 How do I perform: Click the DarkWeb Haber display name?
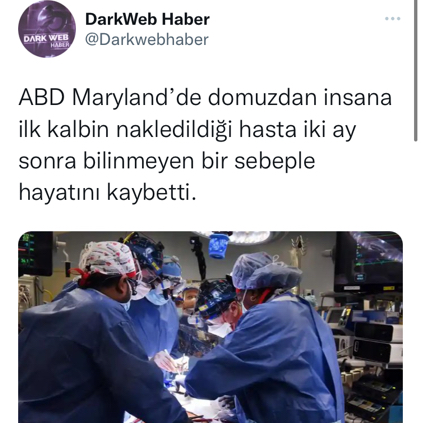pos(147,19)
